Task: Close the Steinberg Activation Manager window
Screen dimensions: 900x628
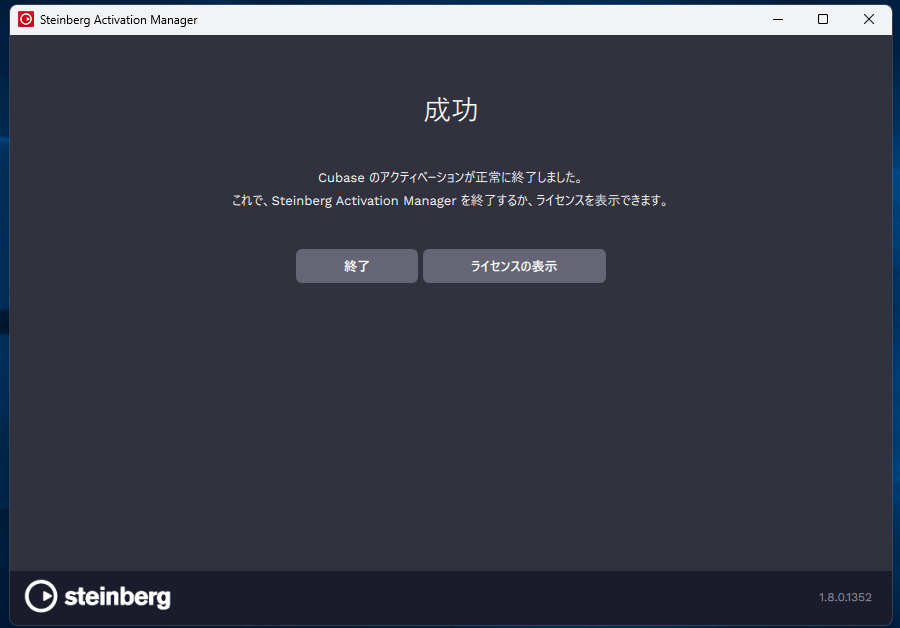Action: pyautogui.click(x=868, y=19)
